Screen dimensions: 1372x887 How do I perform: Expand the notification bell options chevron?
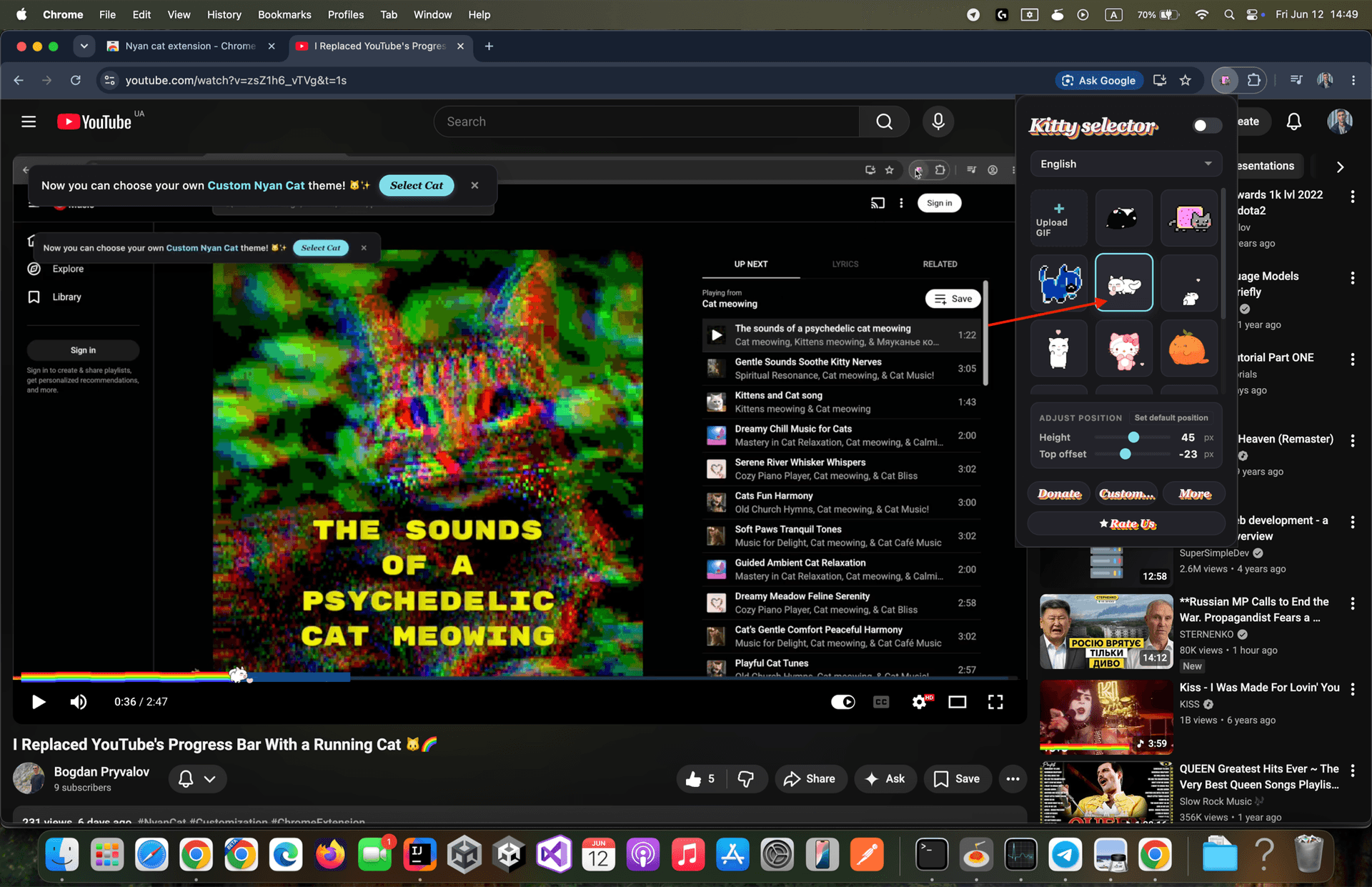(x=210, y=779)
